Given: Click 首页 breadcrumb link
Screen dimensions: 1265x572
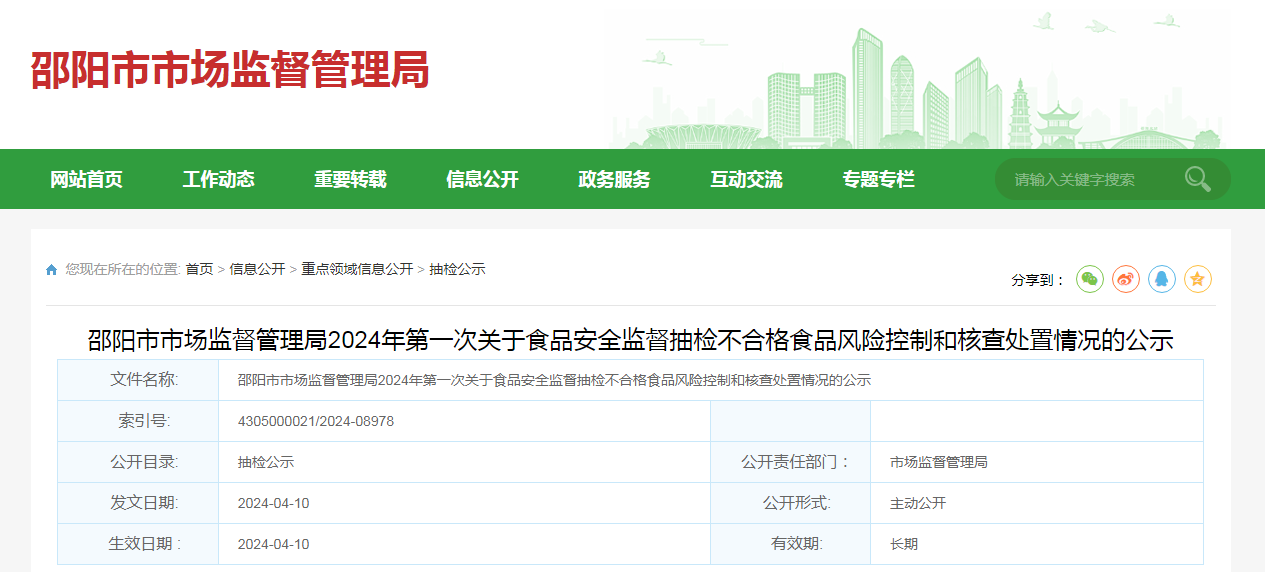Looking at the screenshot, I should tap(199, 269).
